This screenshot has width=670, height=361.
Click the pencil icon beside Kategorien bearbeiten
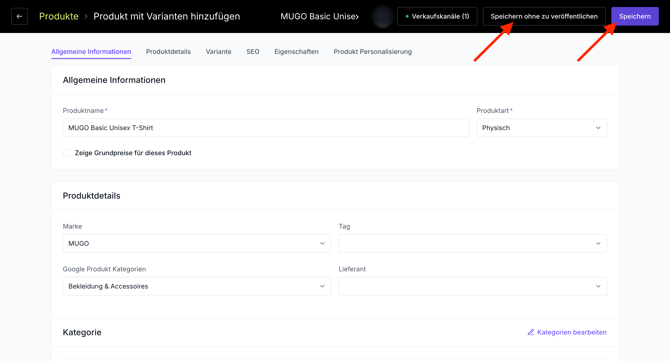[531, 332]
